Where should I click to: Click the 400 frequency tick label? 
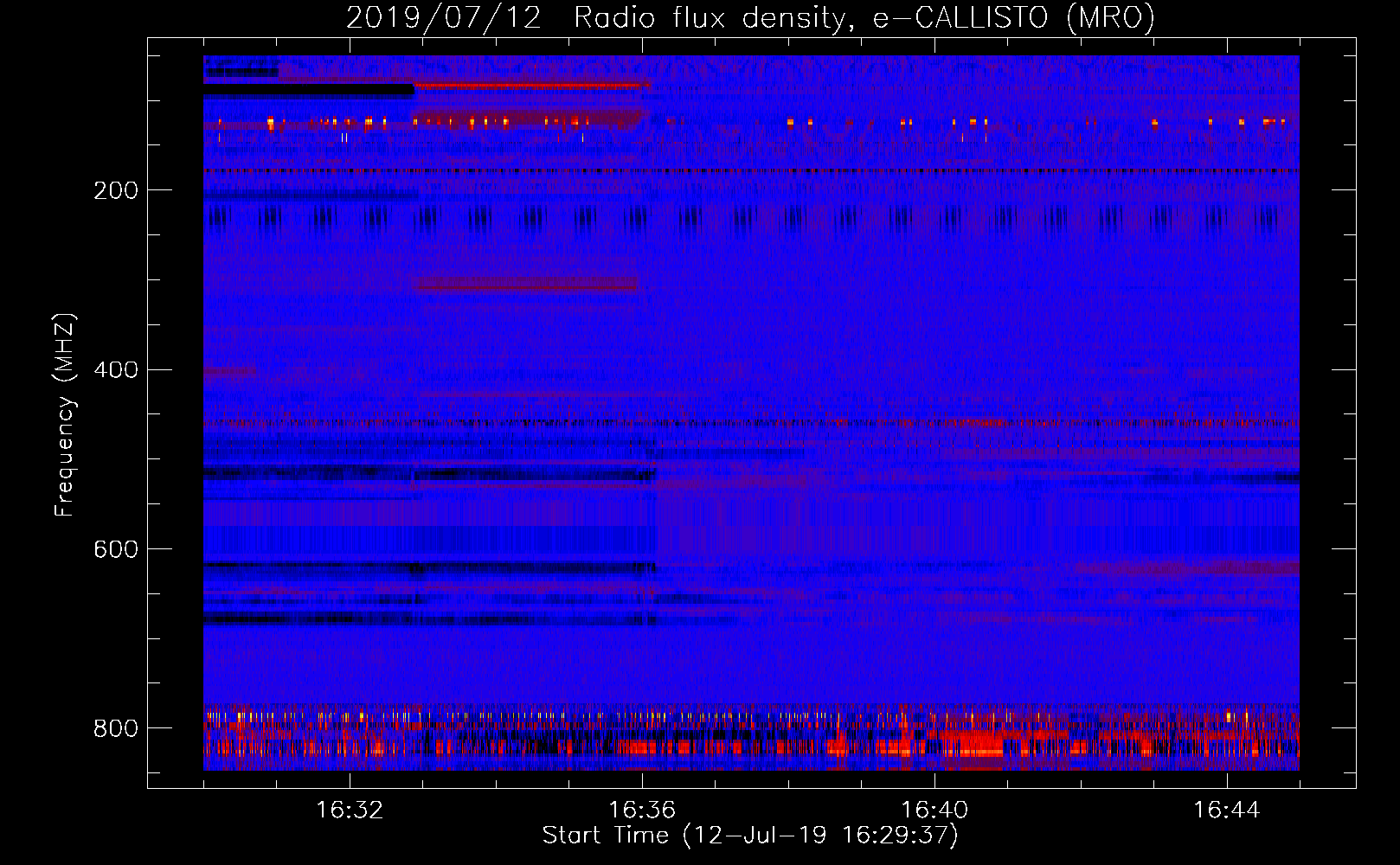116,369
